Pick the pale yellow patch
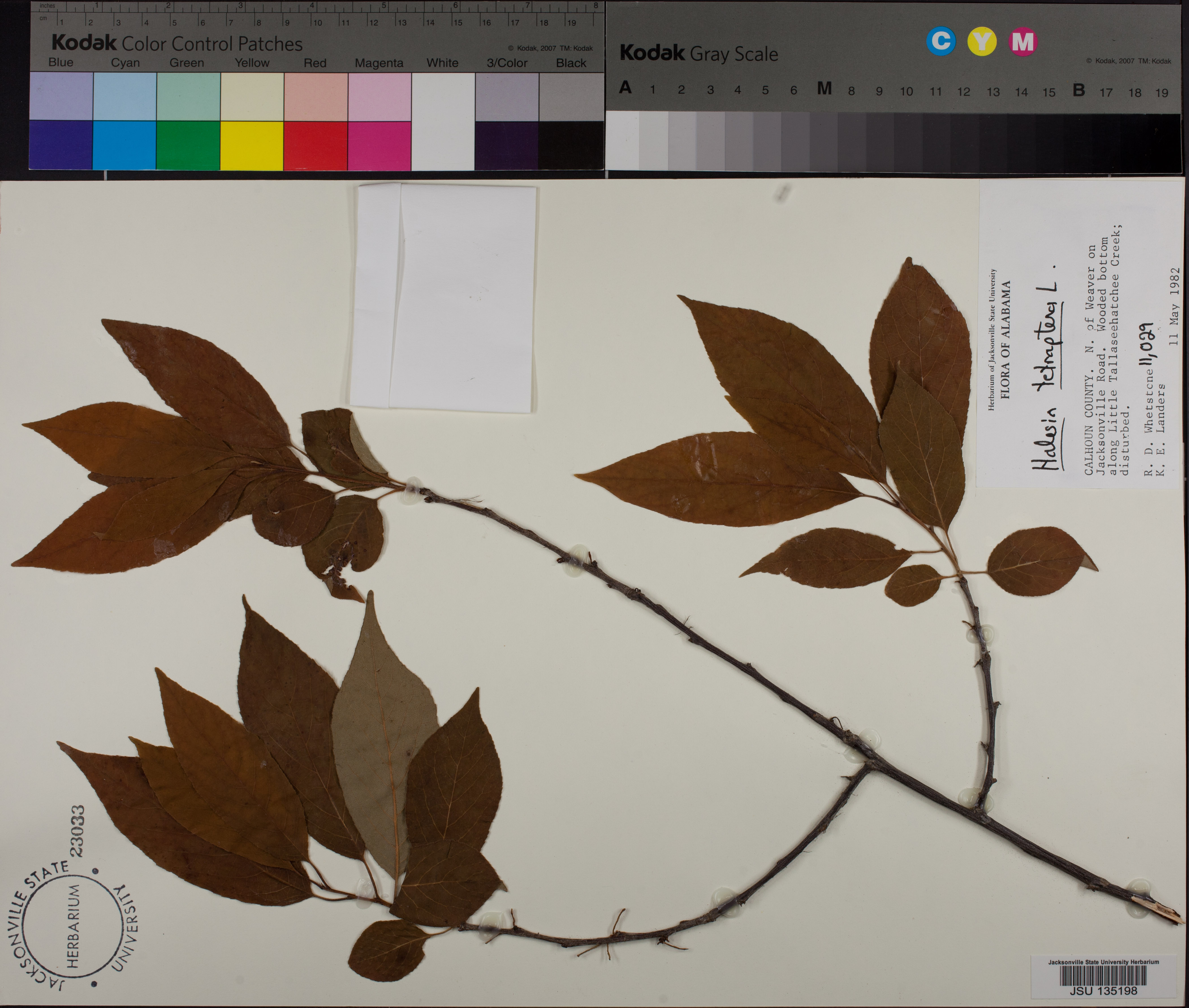The height and width of the screenshot is (1008, 1189). point(252,96)
